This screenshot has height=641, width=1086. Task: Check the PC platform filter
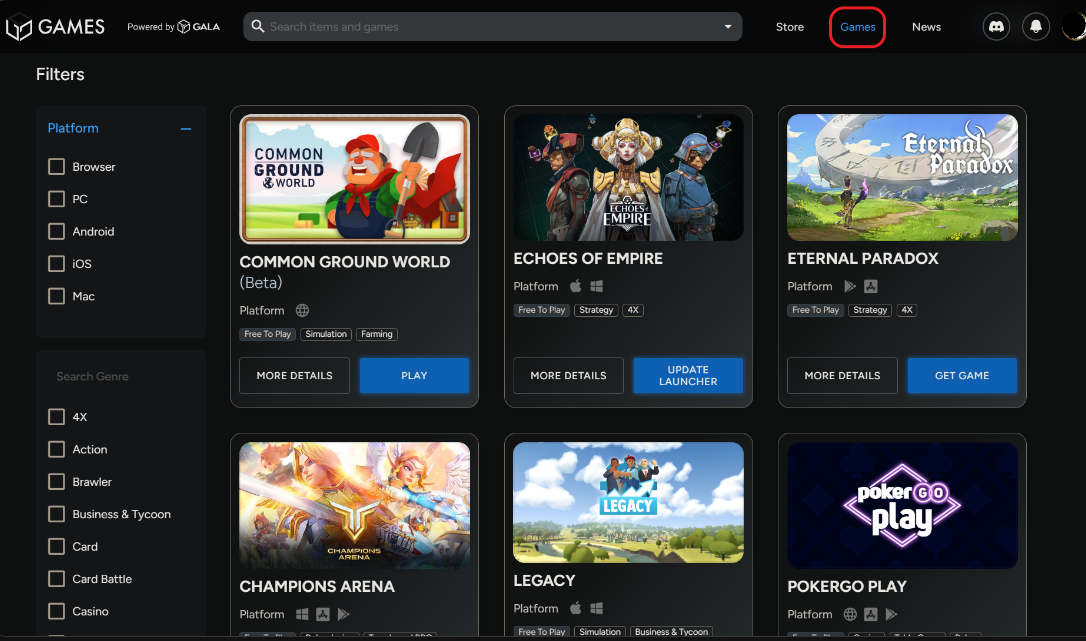point(56,199)
